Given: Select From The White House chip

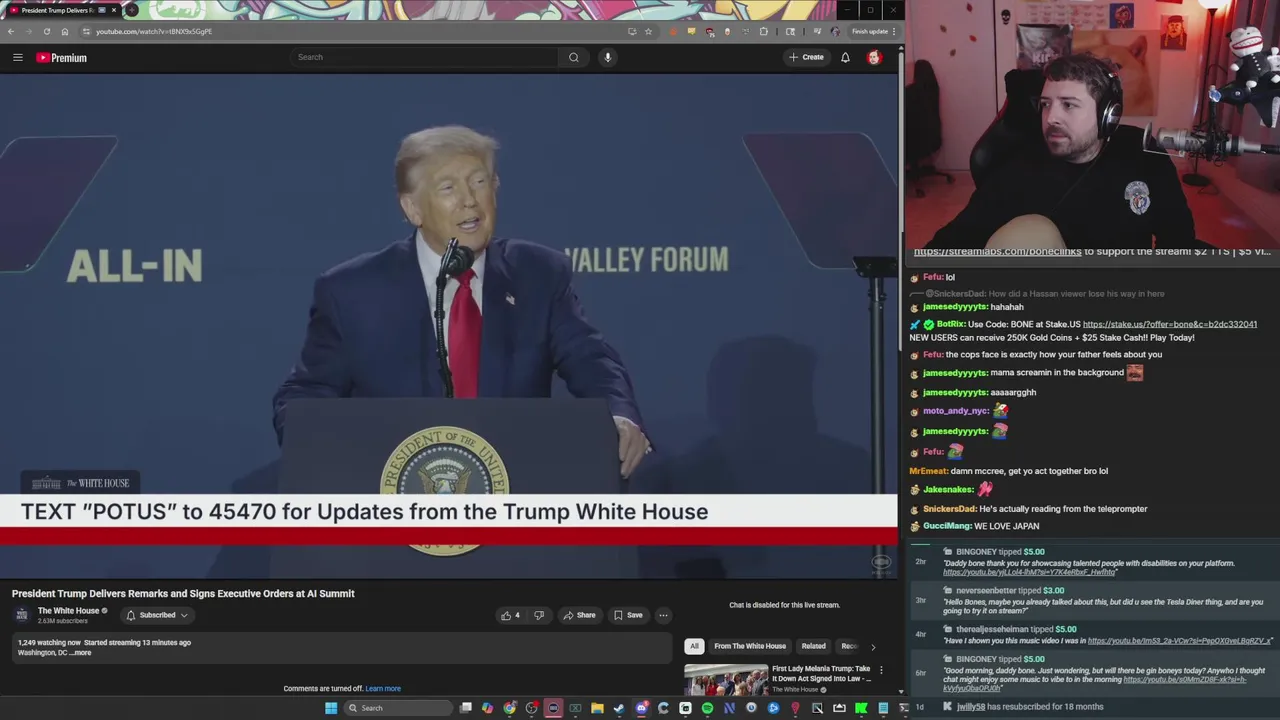Looking at the screenshot, I should pyautogui.click(x=750, y=646).
